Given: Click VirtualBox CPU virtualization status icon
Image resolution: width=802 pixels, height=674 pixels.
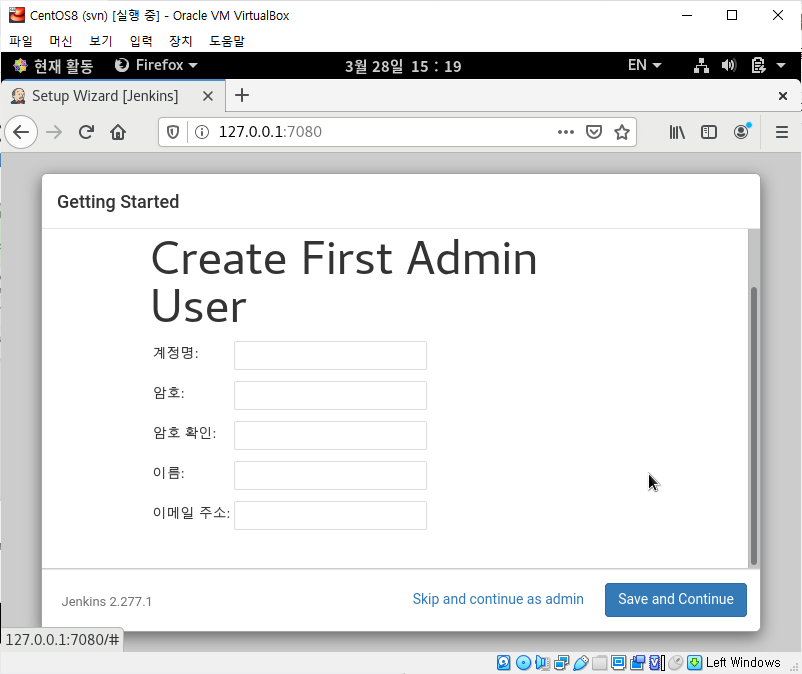Looking at the screenshot, I should click(x=657, y=663).
